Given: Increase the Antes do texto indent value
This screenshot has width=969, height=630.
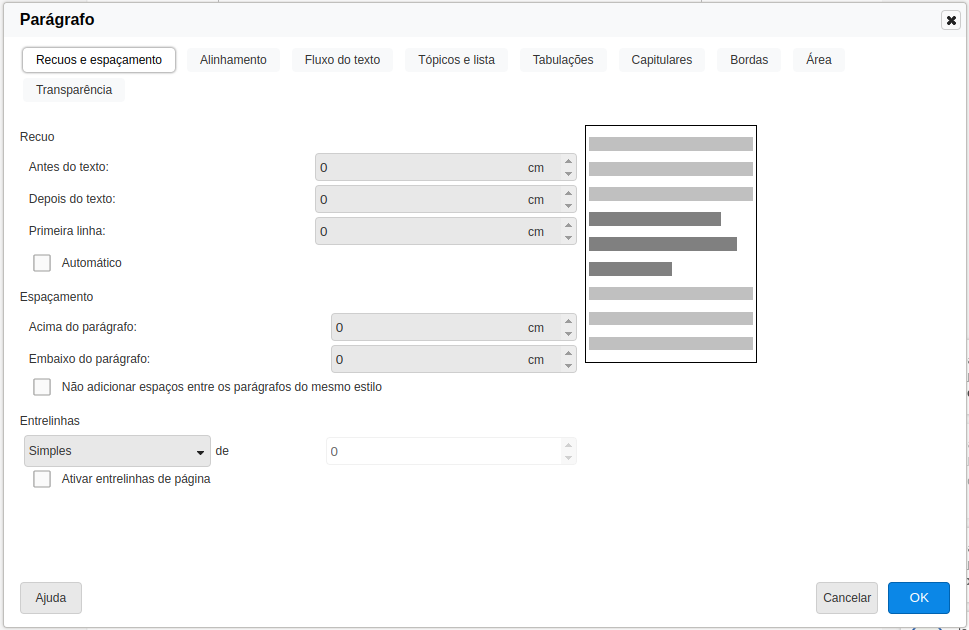Looking at the screenshot, I should click(568, 161).
